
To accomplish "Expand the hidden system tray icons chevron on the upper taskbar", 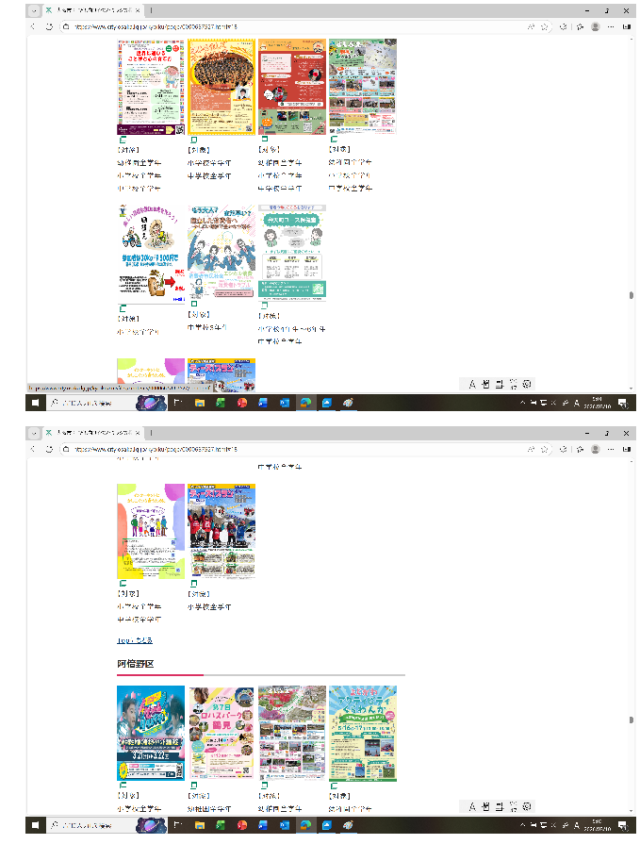I will pos(522,403).
